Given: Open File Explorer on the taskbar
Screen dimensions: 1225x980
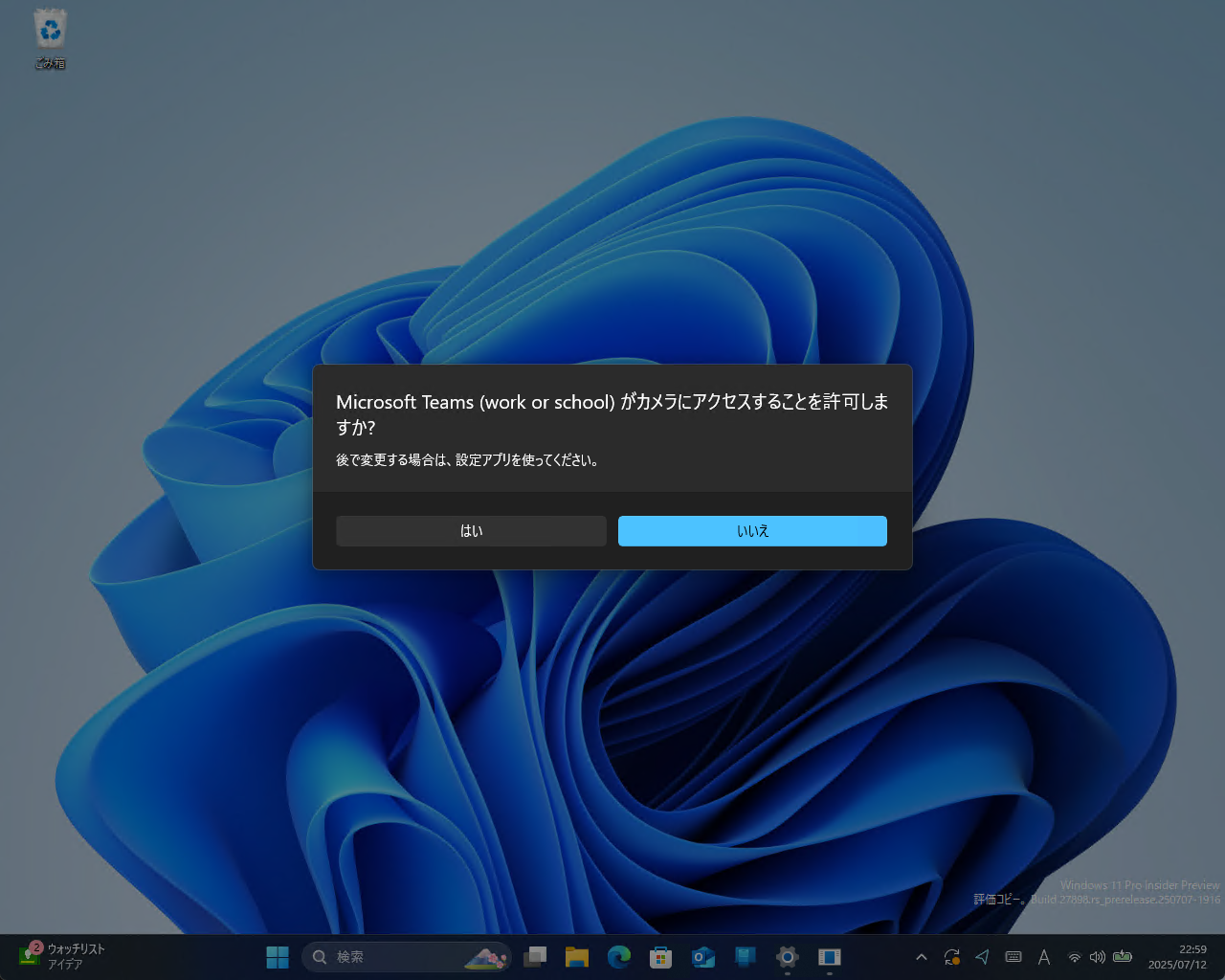Looking at the screenshot, I should [577, 956].
